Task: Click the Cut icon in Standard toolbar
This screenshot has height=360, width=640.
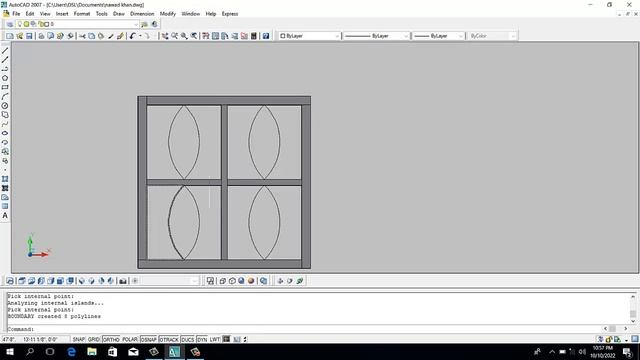Action: pos(82,36)
